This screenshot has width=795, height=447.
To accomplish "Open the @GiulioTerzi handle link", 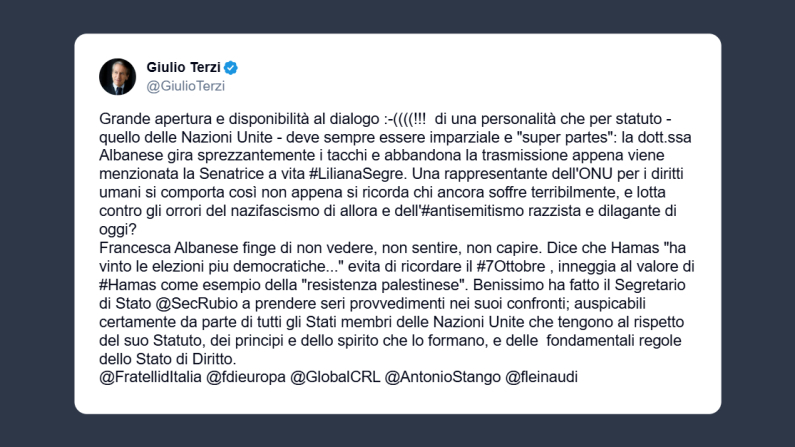I will click(x=186, y=87).
